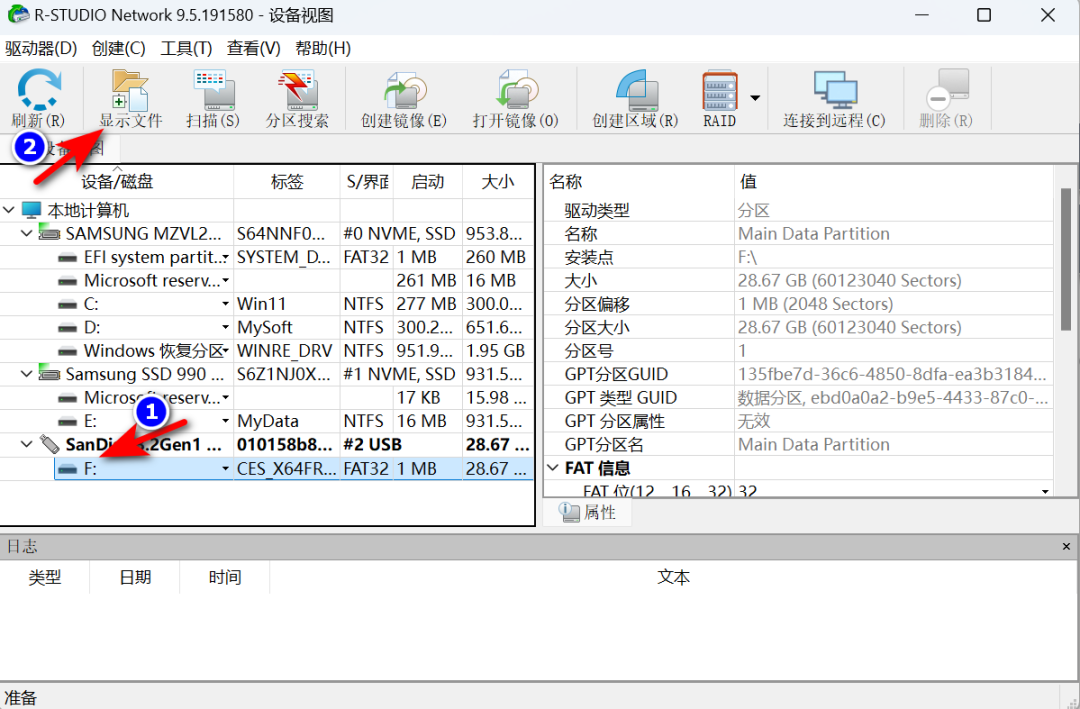Open the dropdown arrow on the C: row
Viewport: 1080px width, 709px height.
(x=227, y=304)
